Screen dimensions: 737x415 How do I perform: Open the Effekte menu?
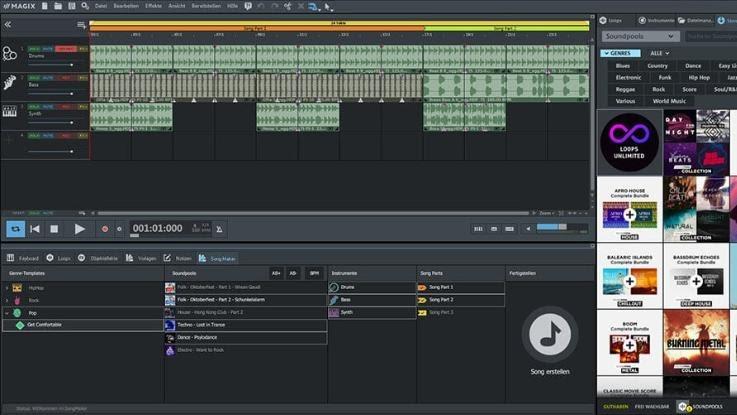tap(153, 6)
